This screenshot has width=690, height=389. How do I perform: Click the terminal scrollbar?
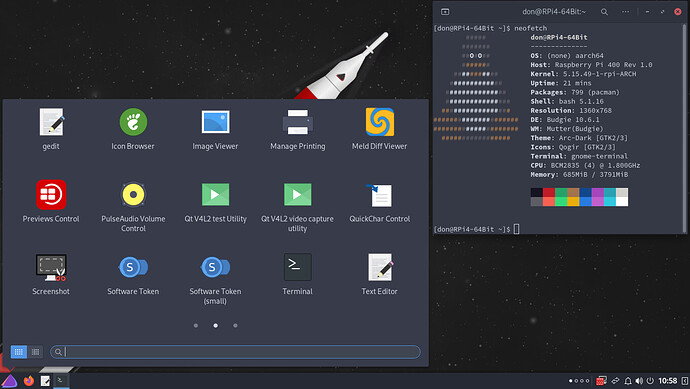(x=684, y=128)
